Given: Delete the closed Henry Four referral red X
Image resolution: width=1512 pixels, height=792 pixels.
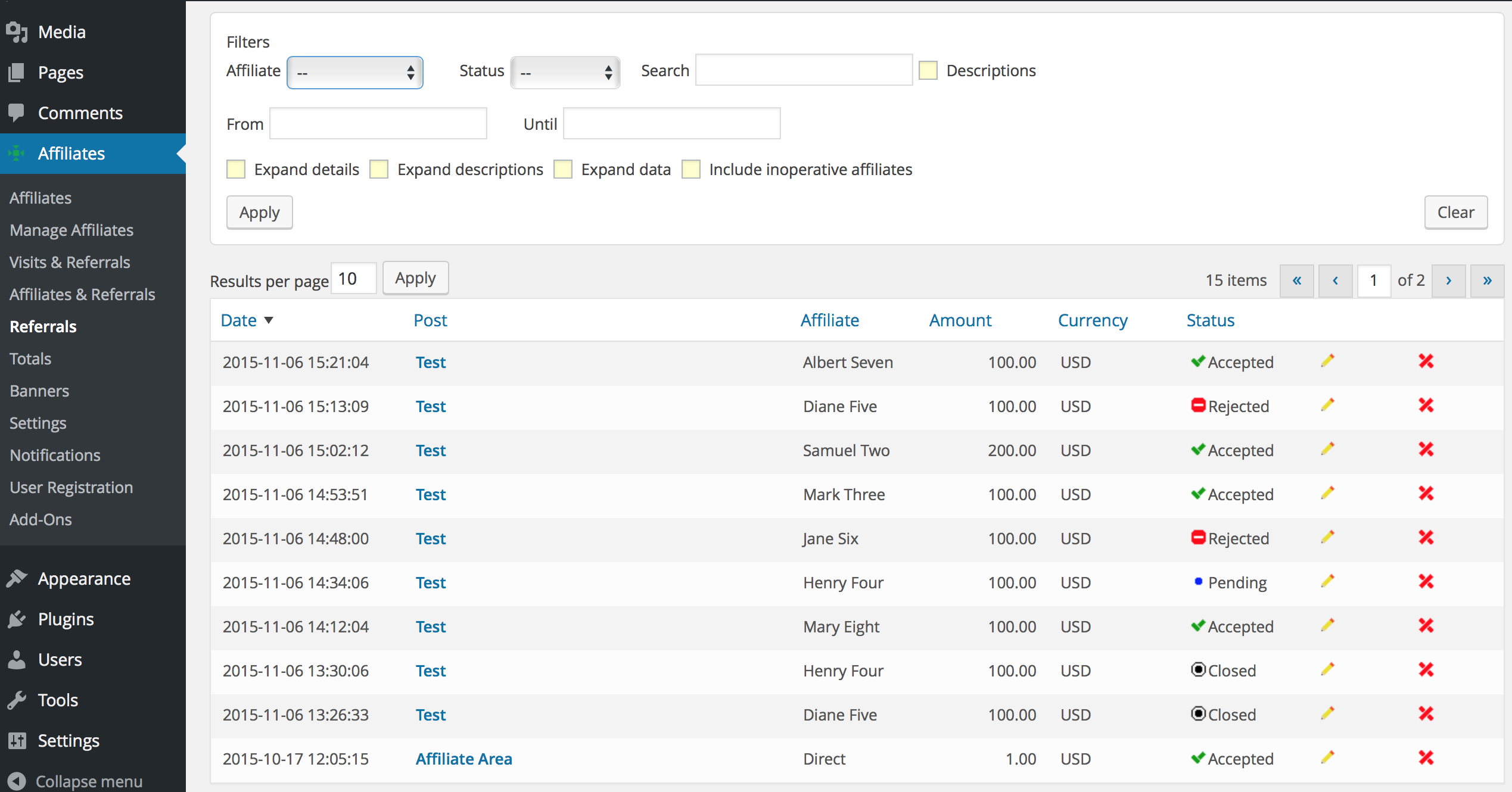Looking at the screenshot, I should coord(1426,669).
